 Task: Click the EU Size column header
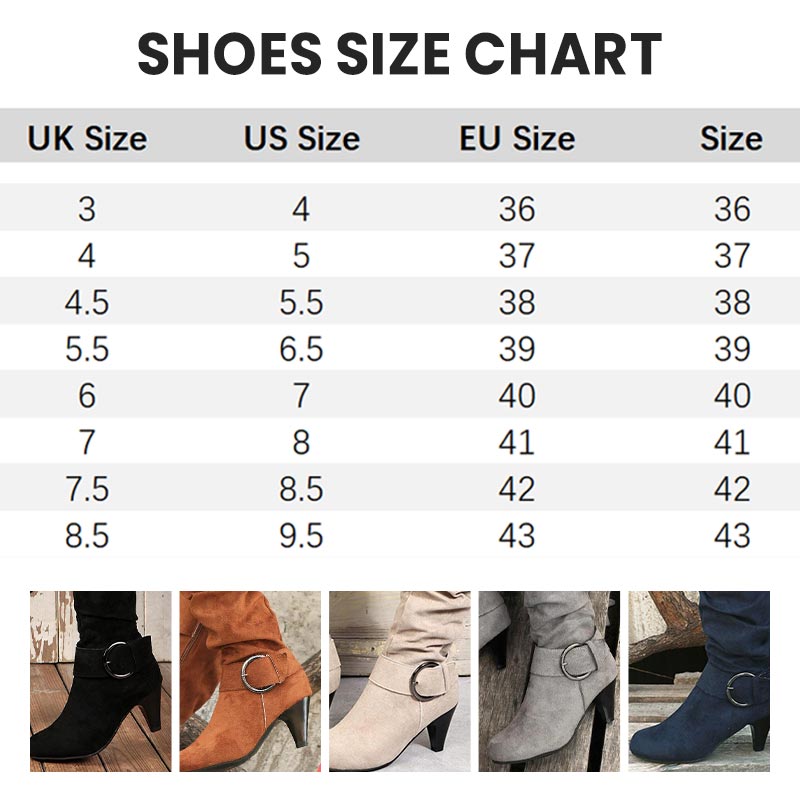click(517, 138)
